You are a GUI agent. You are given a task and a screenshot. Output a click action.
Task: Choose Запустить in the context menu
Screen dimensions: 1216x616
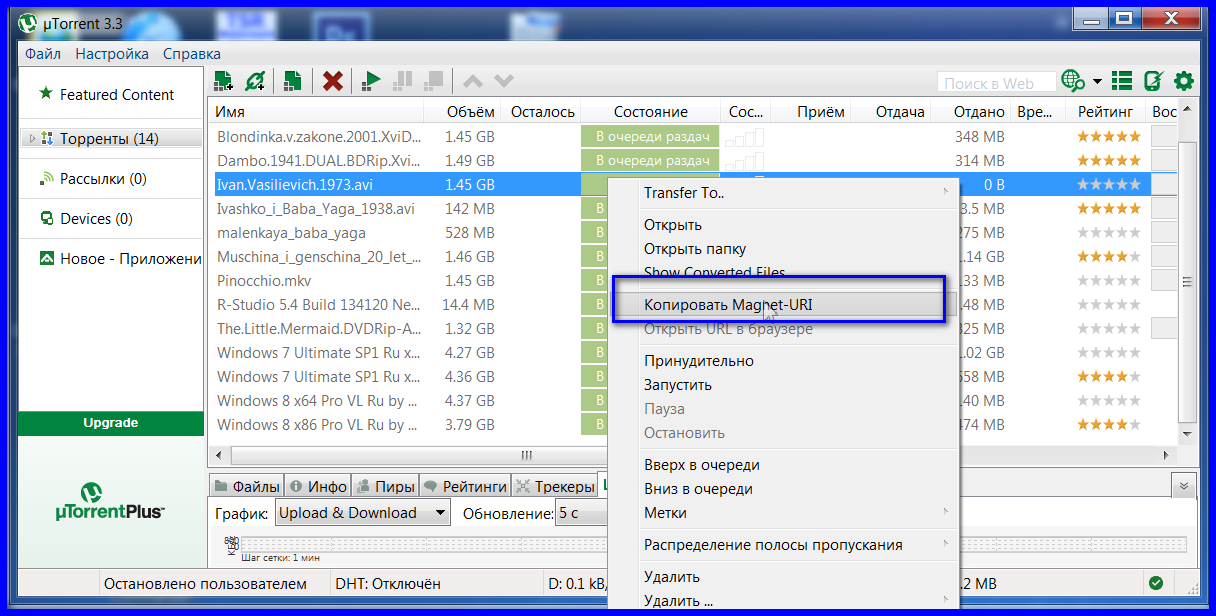(x=784, y=385)
